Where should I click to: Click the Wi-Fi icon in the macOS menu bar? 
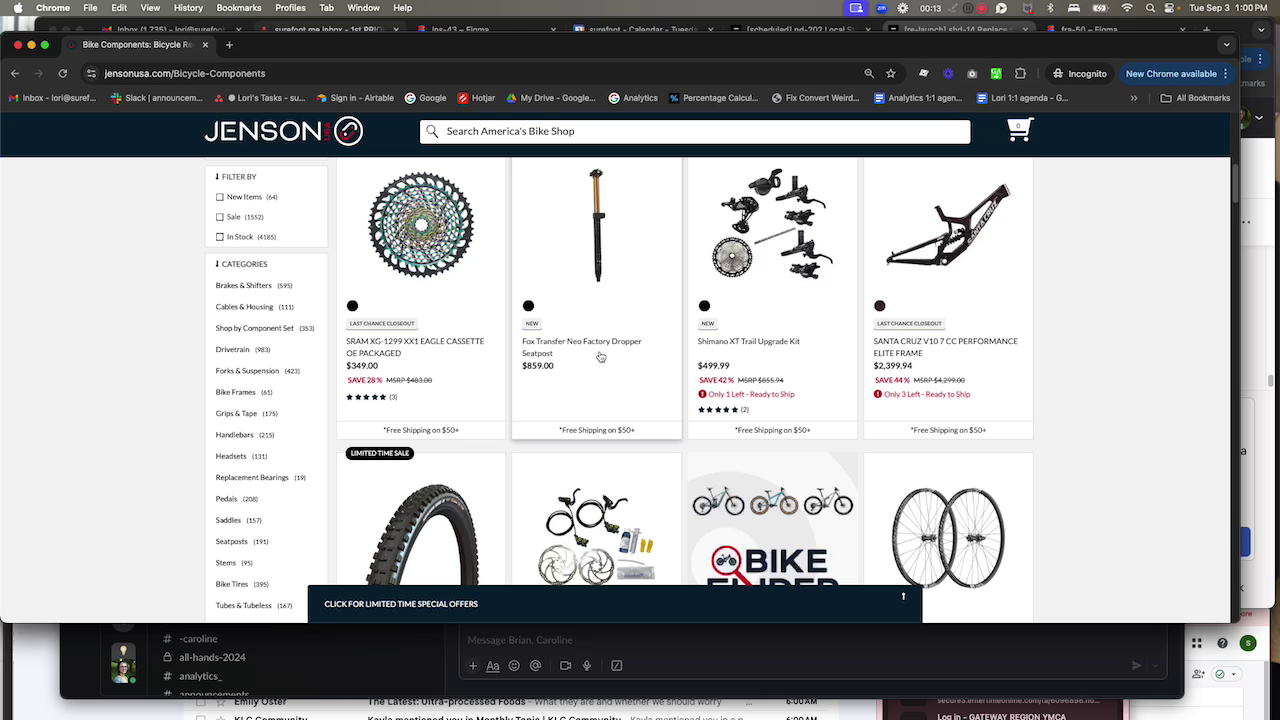tap(1127, 8)
